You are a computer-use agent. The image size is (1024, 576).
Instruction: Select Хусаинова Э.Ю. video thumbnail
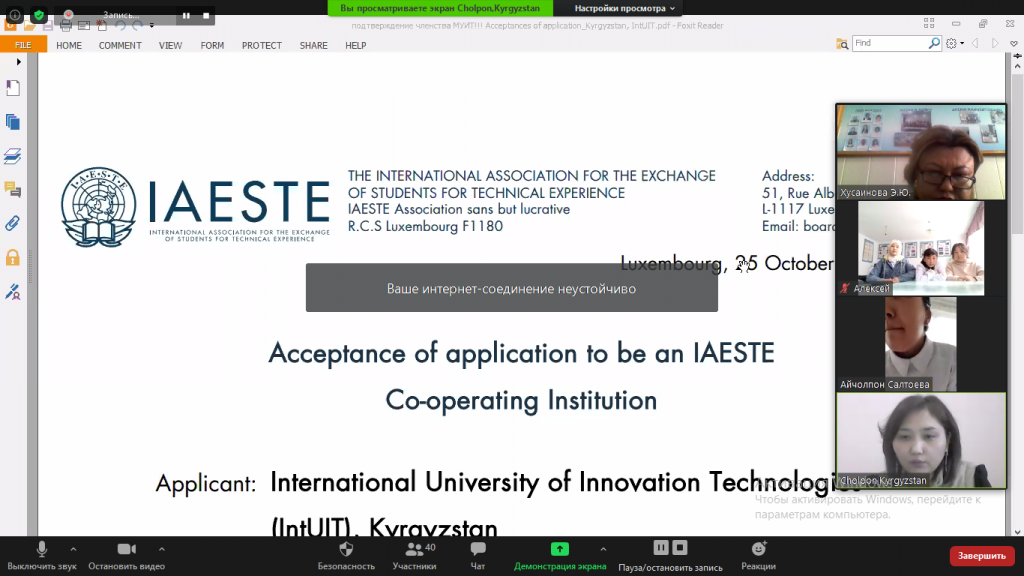(x=921, y=152)
